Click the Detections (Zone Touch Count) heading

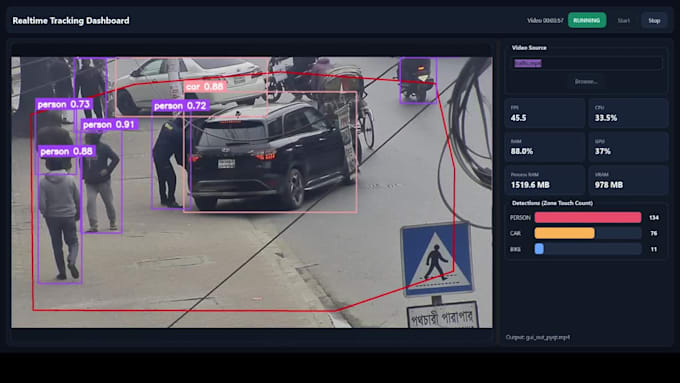click(552, 203)
